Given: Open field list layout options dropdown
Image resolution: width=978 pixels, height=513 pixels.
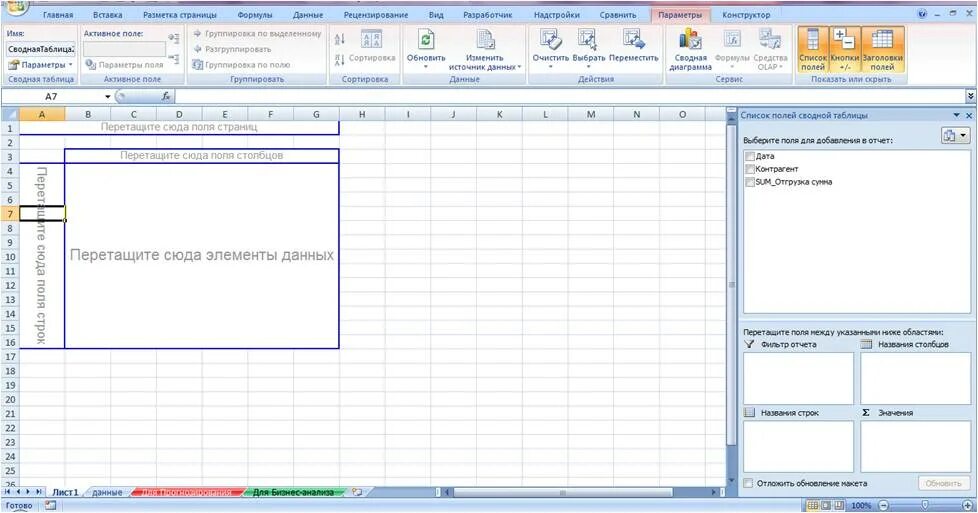Looking at the screenshot, I should [x=956, y=135].
